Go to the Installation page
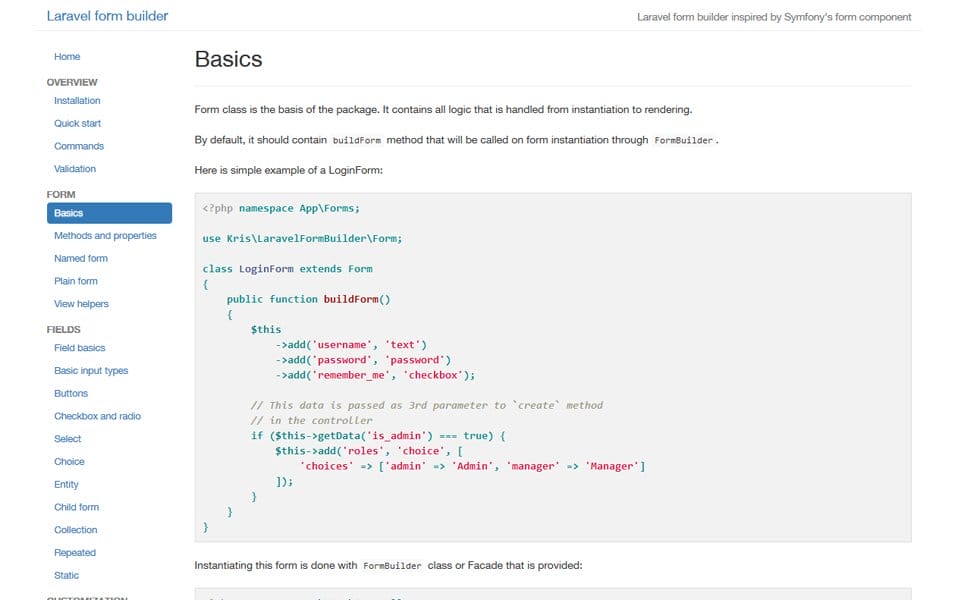 point(76,100)
